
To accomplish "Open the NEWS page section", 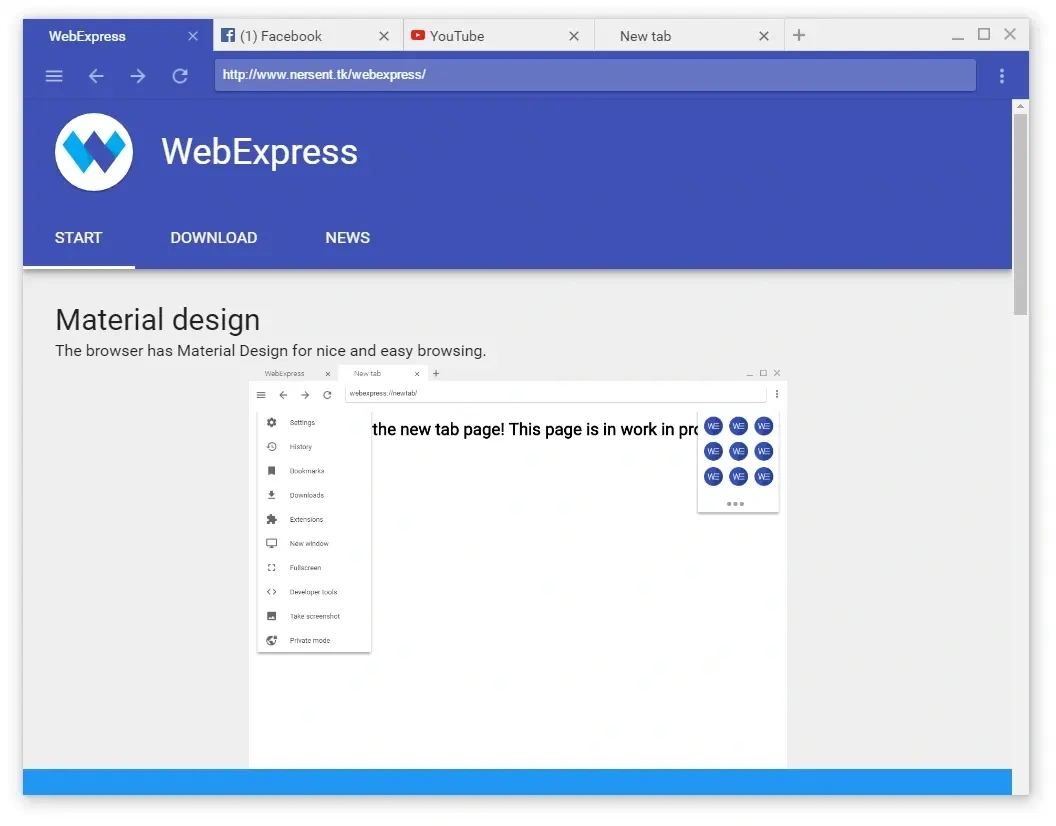I will coord(348,237).
